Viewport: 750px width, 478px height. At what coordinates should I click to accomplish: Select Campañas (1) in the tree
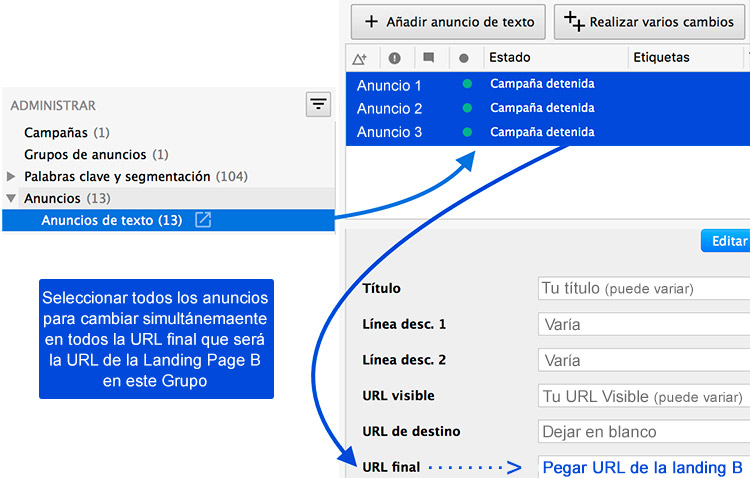point(67,133)
